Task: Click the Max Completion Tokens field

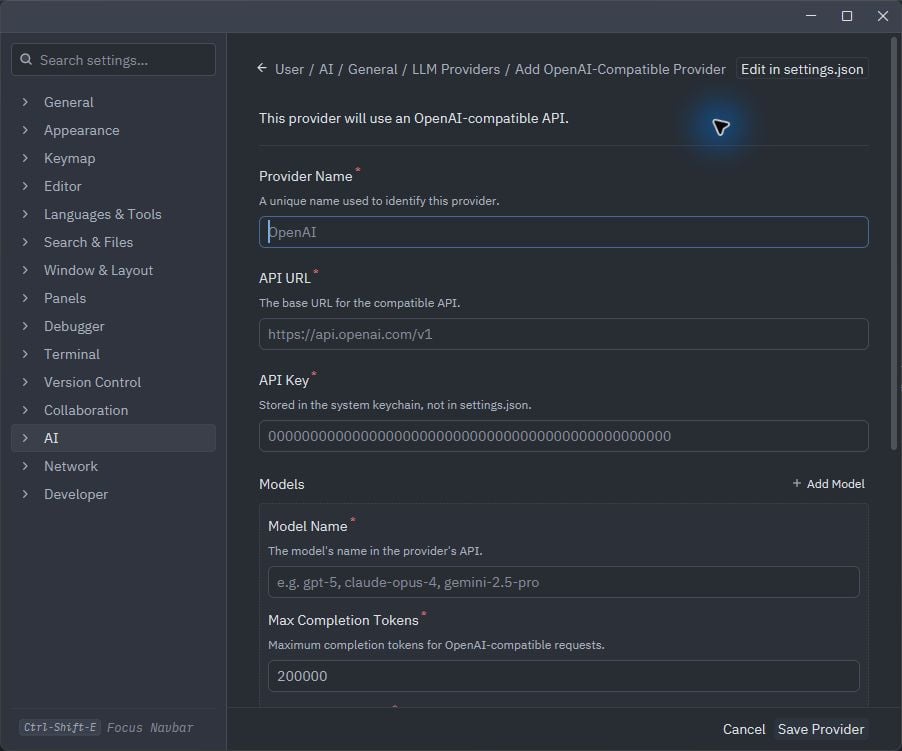Action: coord(563,676)
